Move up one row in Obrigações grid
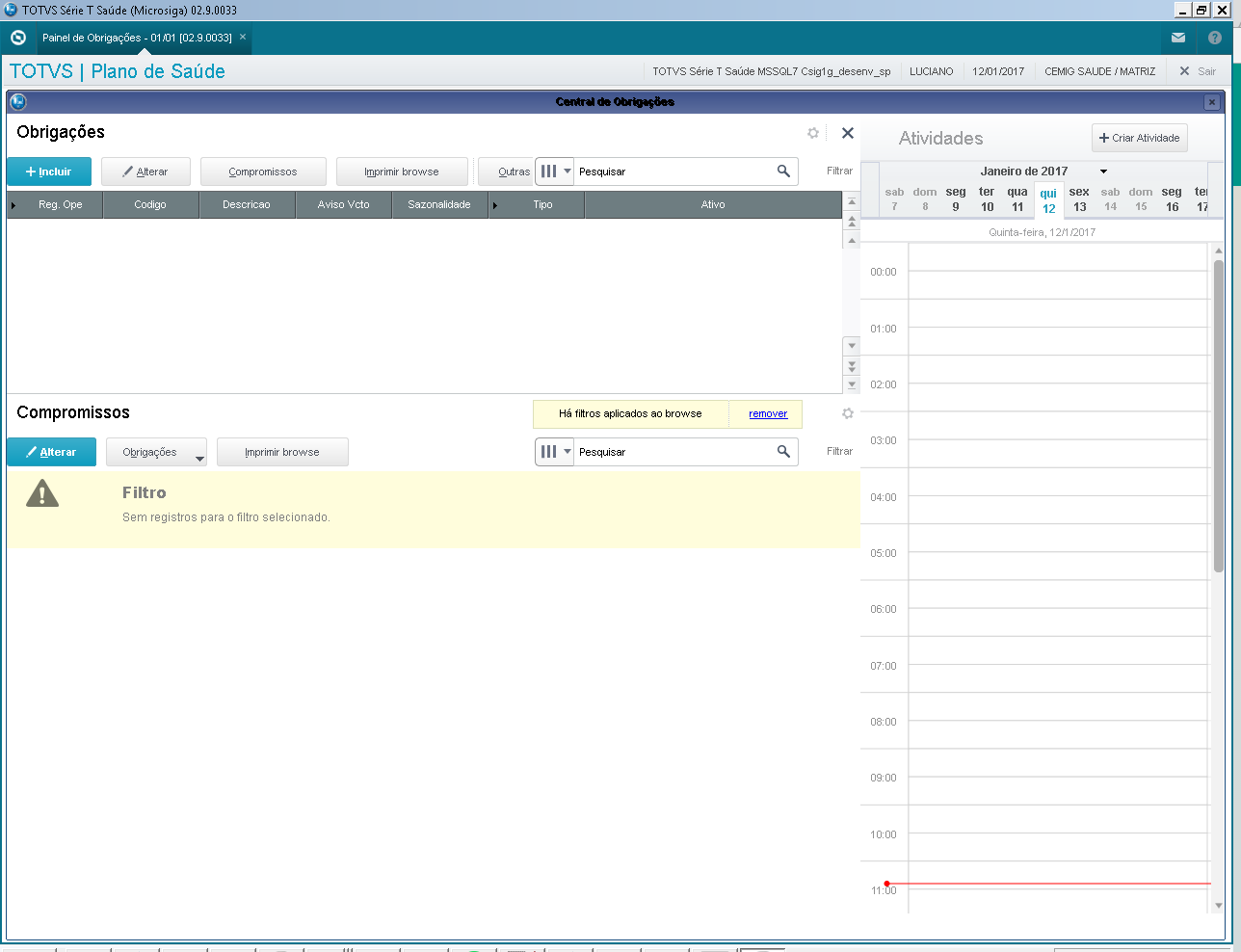The image size is (1241, 952). coord(852,240)
